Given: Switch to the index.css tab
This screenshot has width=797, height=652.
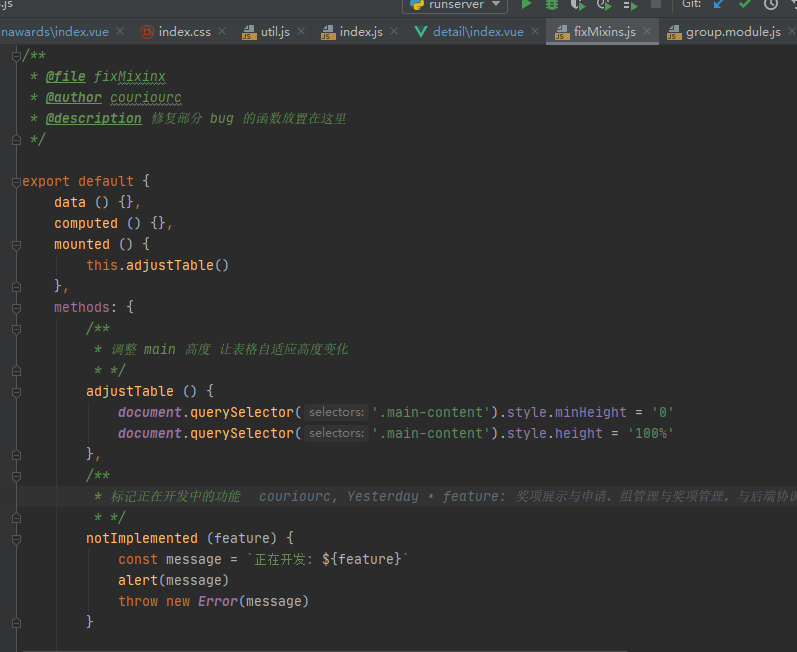Looking at the screenshot, I should (x=184, y=32).
